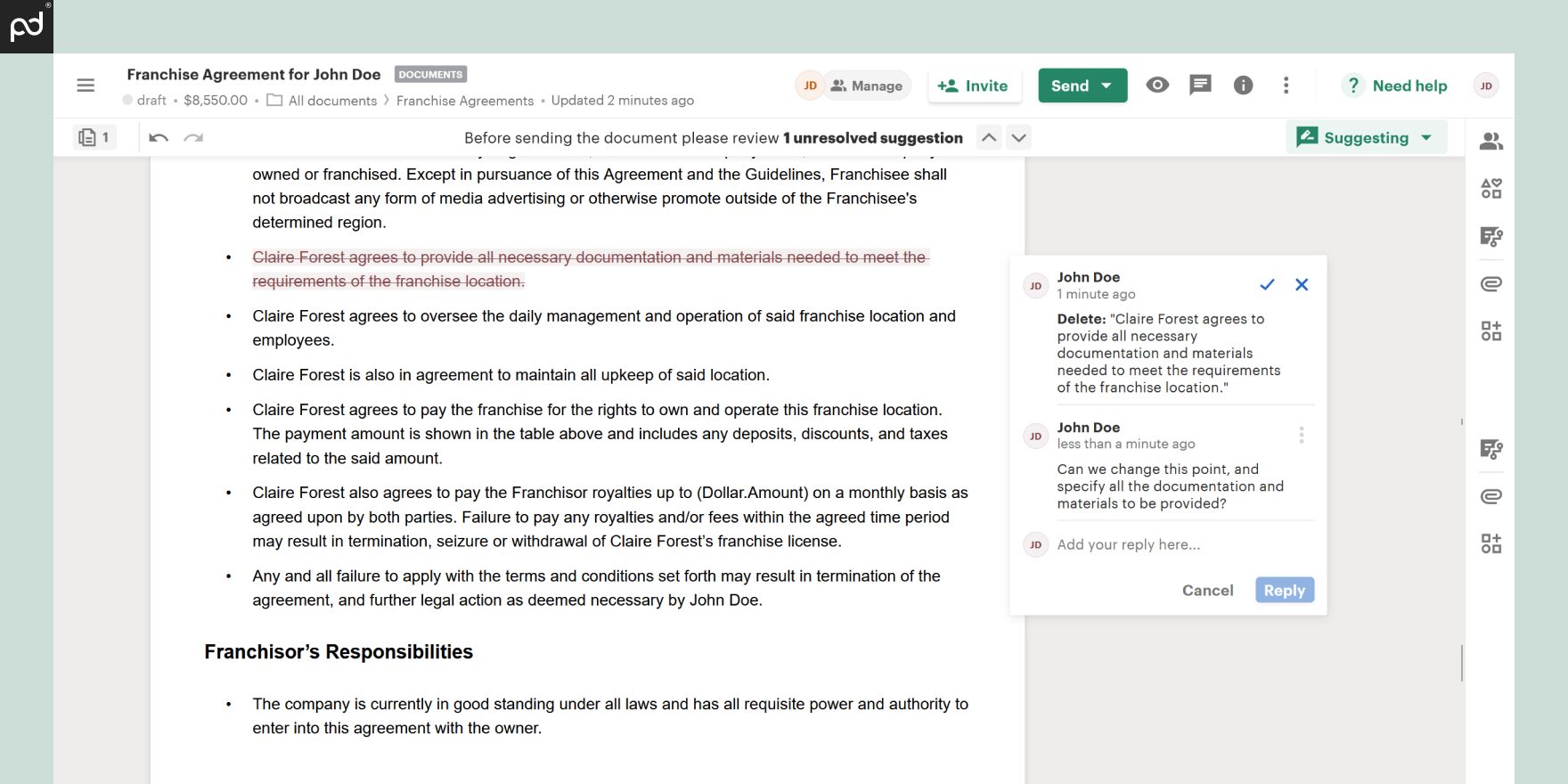Open the pages panel showing 1 page

[x=94, y=137]
